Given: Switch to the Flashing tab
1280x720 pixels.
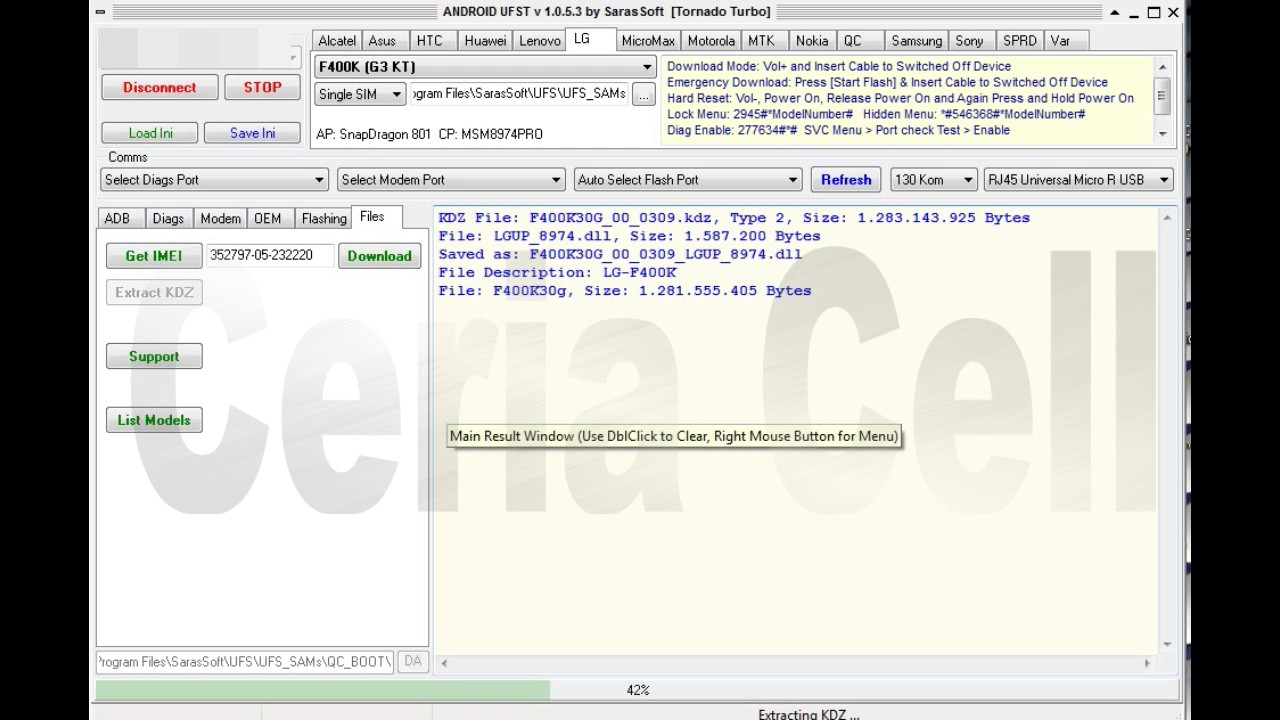Looking at the screenshot, I should tap(324, 219).
